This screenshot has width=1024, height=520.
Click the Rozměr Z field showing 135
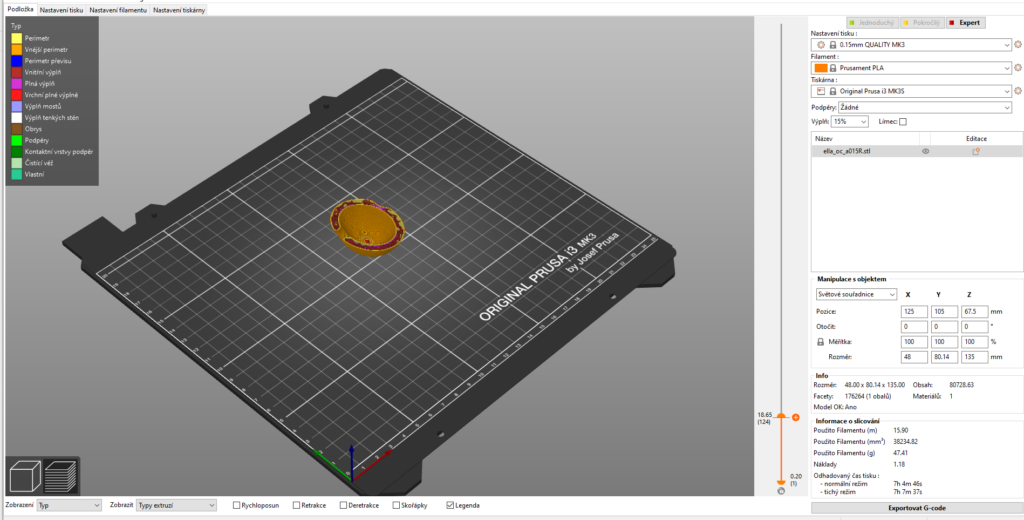pos(974,357)
